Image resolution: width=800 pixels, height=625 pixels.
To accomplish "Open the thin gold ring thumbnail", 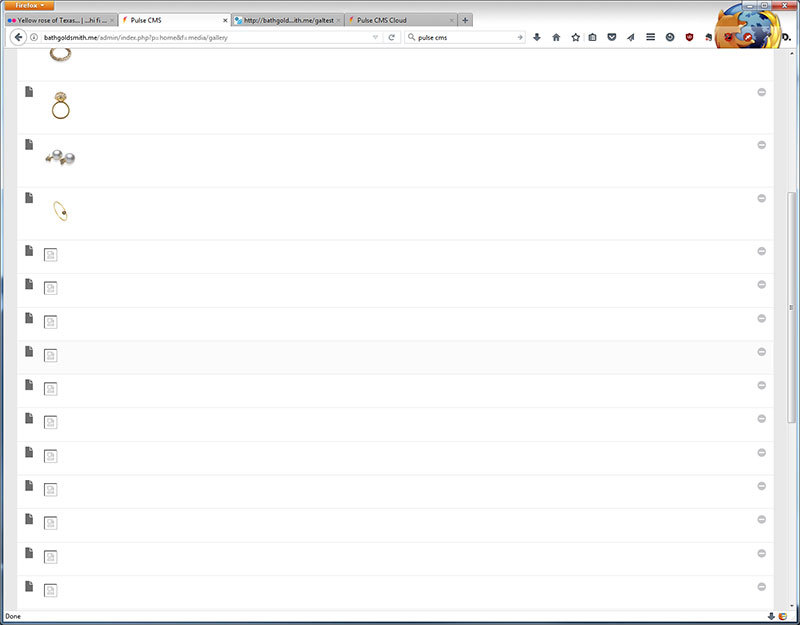I will [x=60, y=211].
